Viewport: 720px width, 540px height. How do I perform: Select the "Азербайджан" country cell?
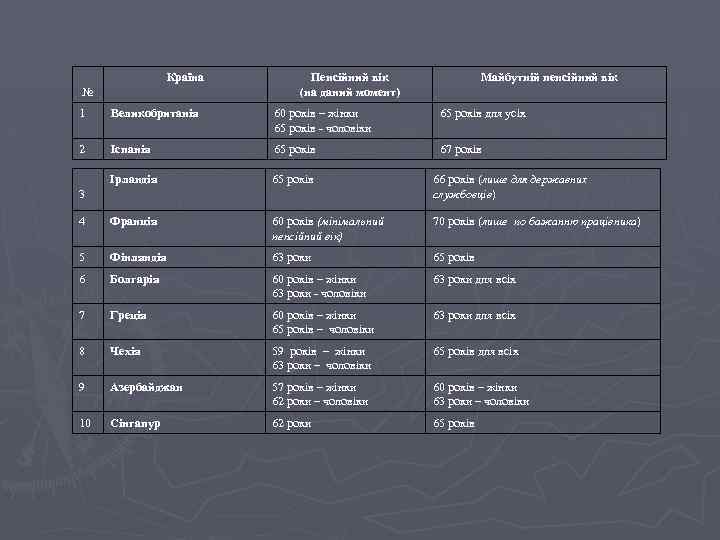coord(148,387)
